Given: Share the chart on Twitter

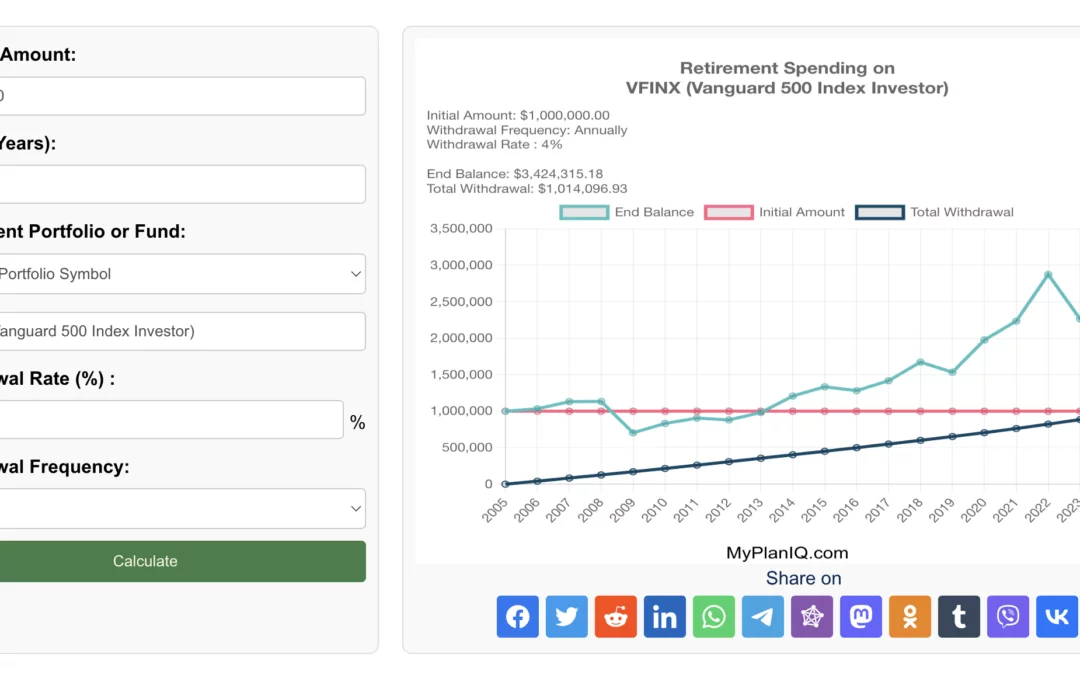Looking at the screenshot, I should [567, 616].
